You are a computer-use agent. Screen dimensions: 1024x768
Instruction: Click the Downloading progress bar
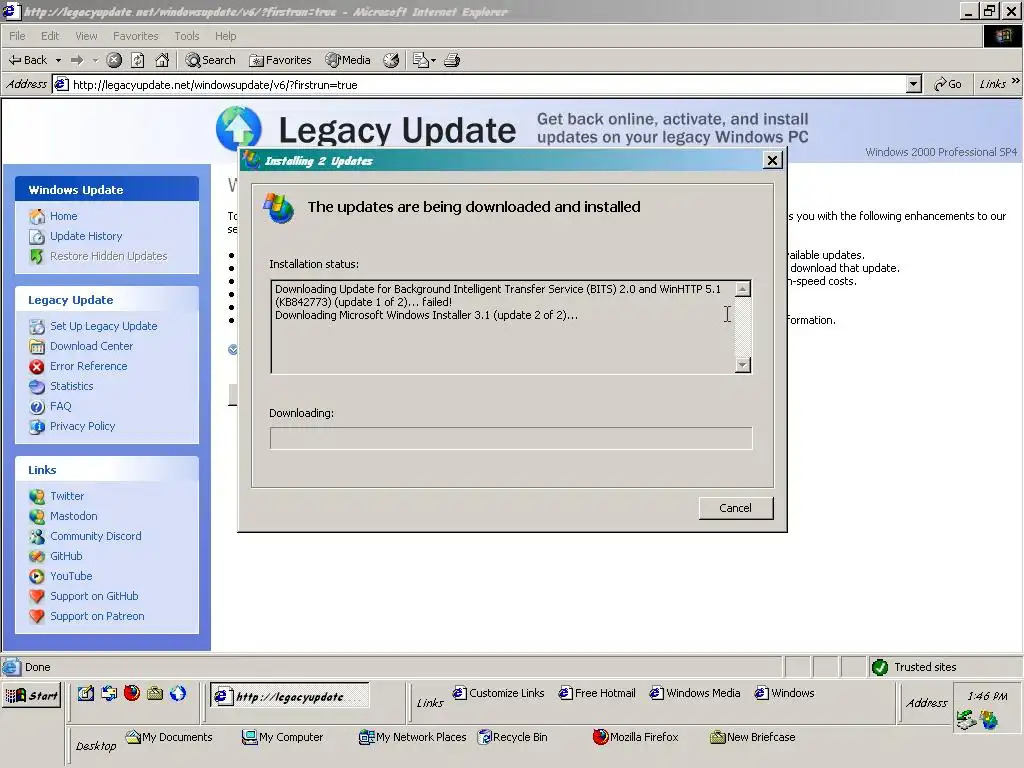[x=511, y=438]
